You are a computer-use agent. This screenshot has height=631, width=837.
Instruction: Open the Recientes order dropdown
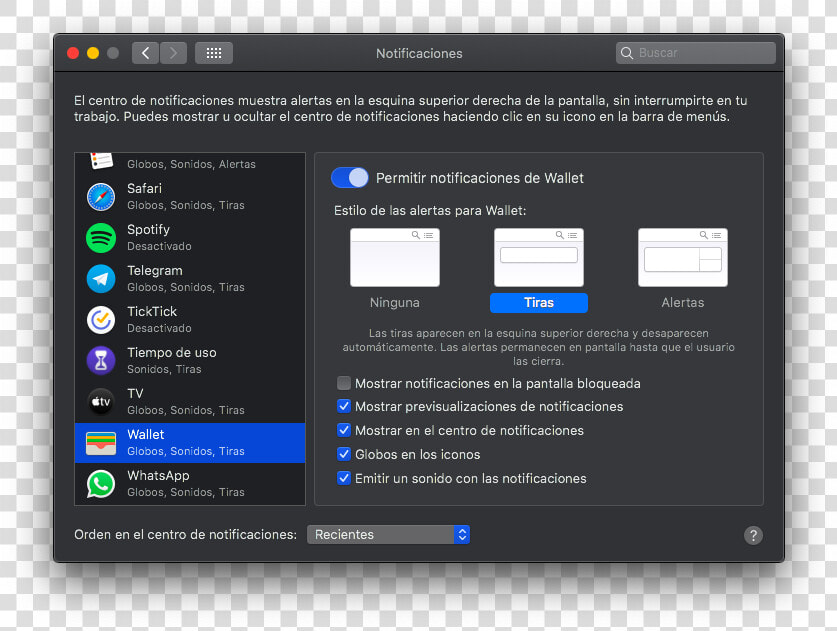(388, 534)
